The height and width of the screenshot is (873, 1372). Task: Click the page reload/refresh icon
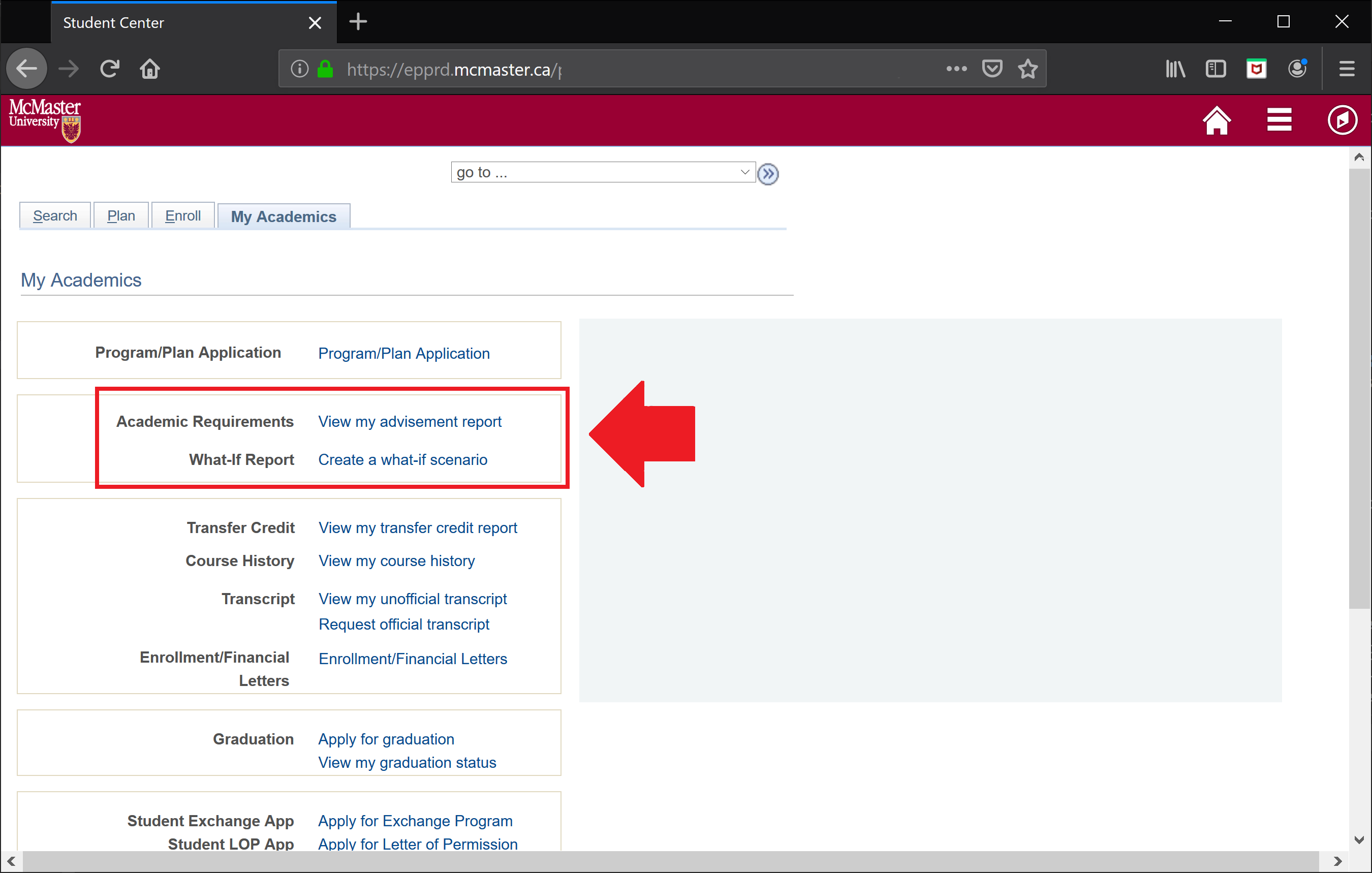109,69
